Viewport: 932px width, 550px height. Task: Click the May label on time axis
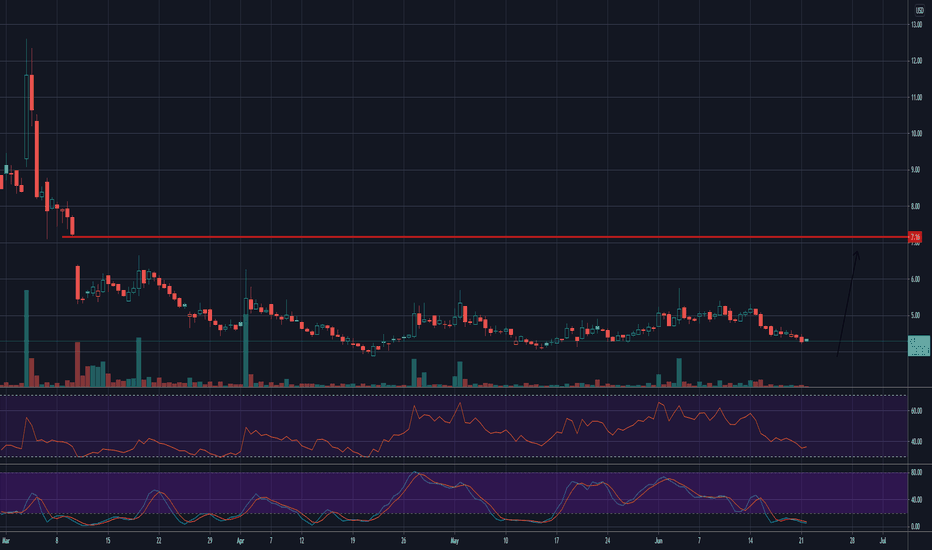455,540
